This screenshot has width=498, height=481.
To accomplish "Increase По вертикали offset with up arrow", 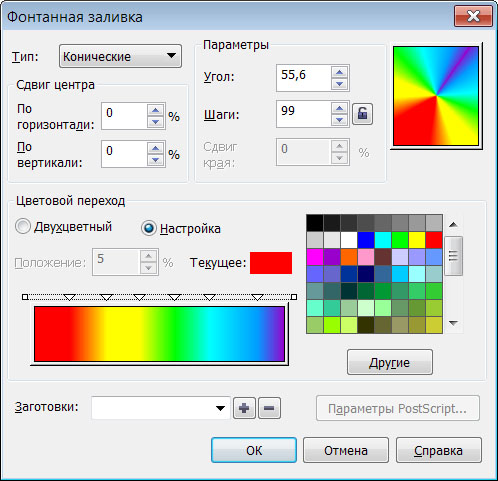I will point(155,148).
